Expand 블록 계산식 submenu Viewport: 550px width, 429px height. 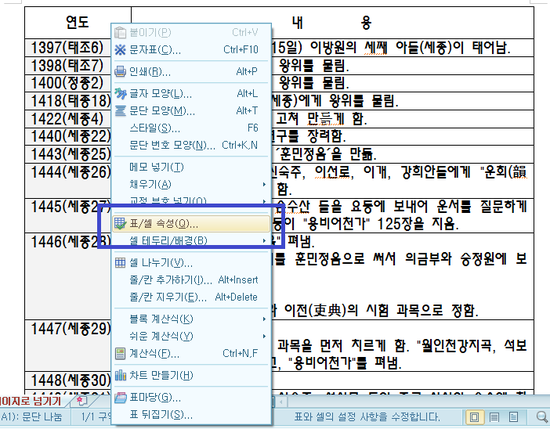click(264, 319)
